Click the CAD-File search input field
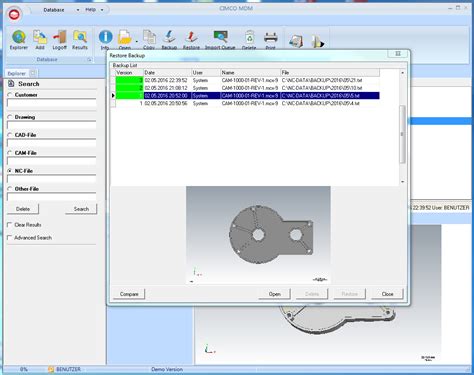The width and height of the screenshot is (474, 375). [52, 143]
